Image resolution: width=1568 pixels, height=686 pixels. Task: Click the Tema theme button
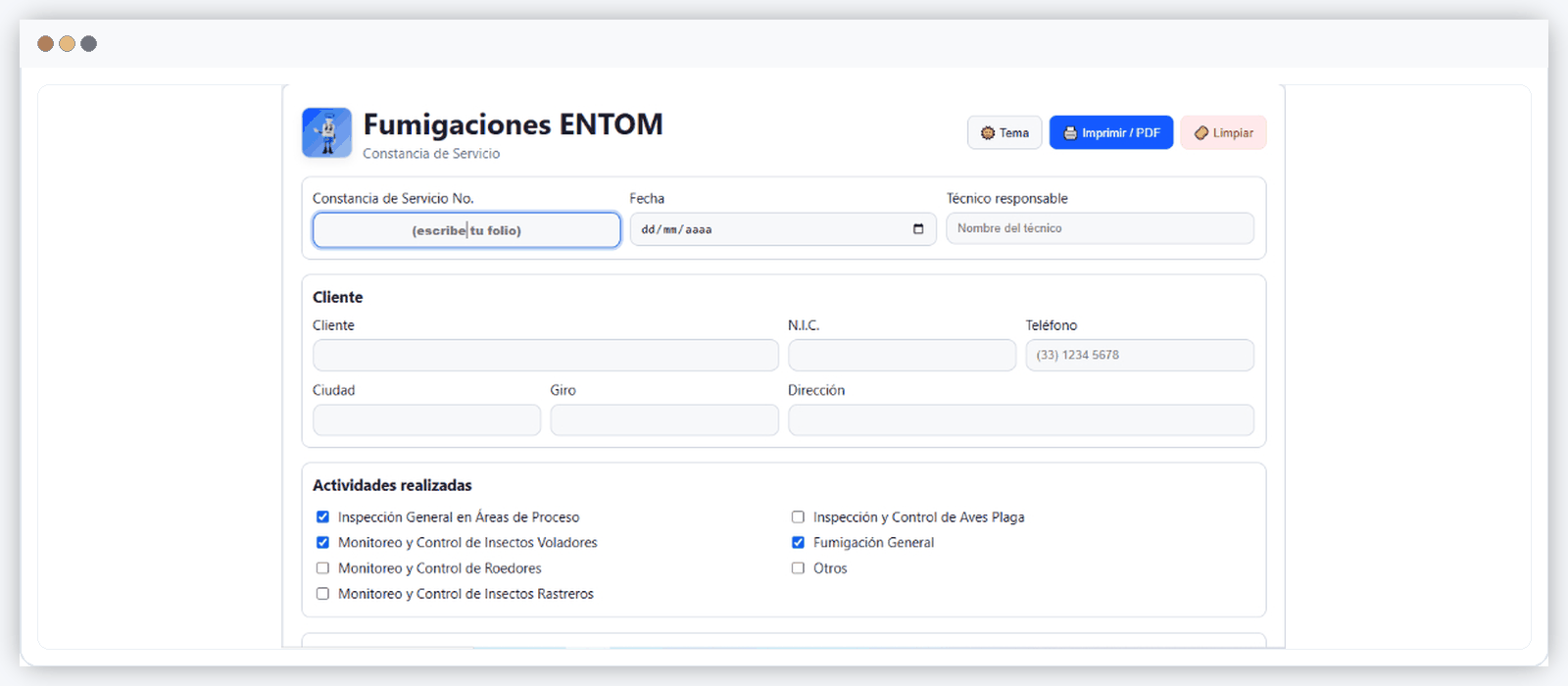click(1004, 133)
